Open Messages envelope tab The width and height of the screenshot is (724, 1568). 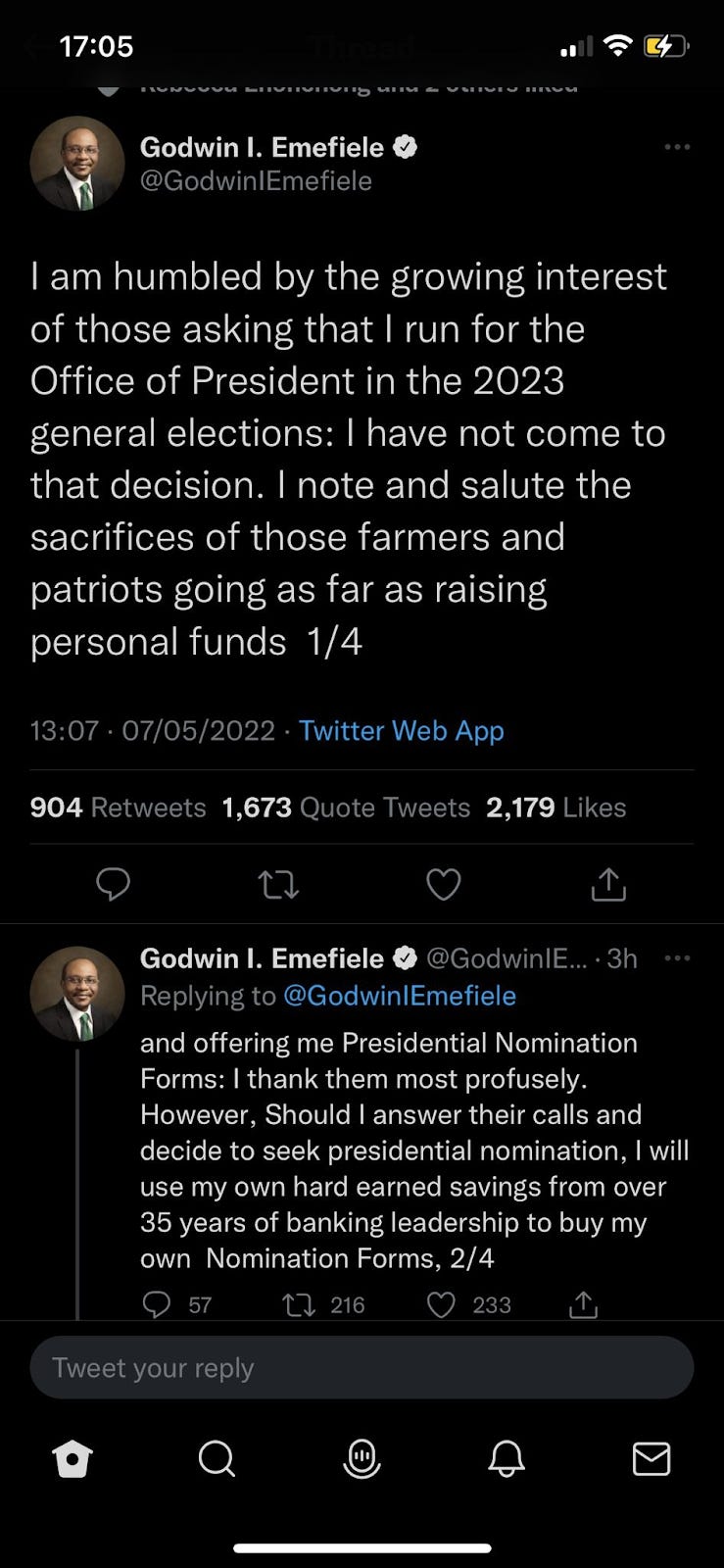652,1459
